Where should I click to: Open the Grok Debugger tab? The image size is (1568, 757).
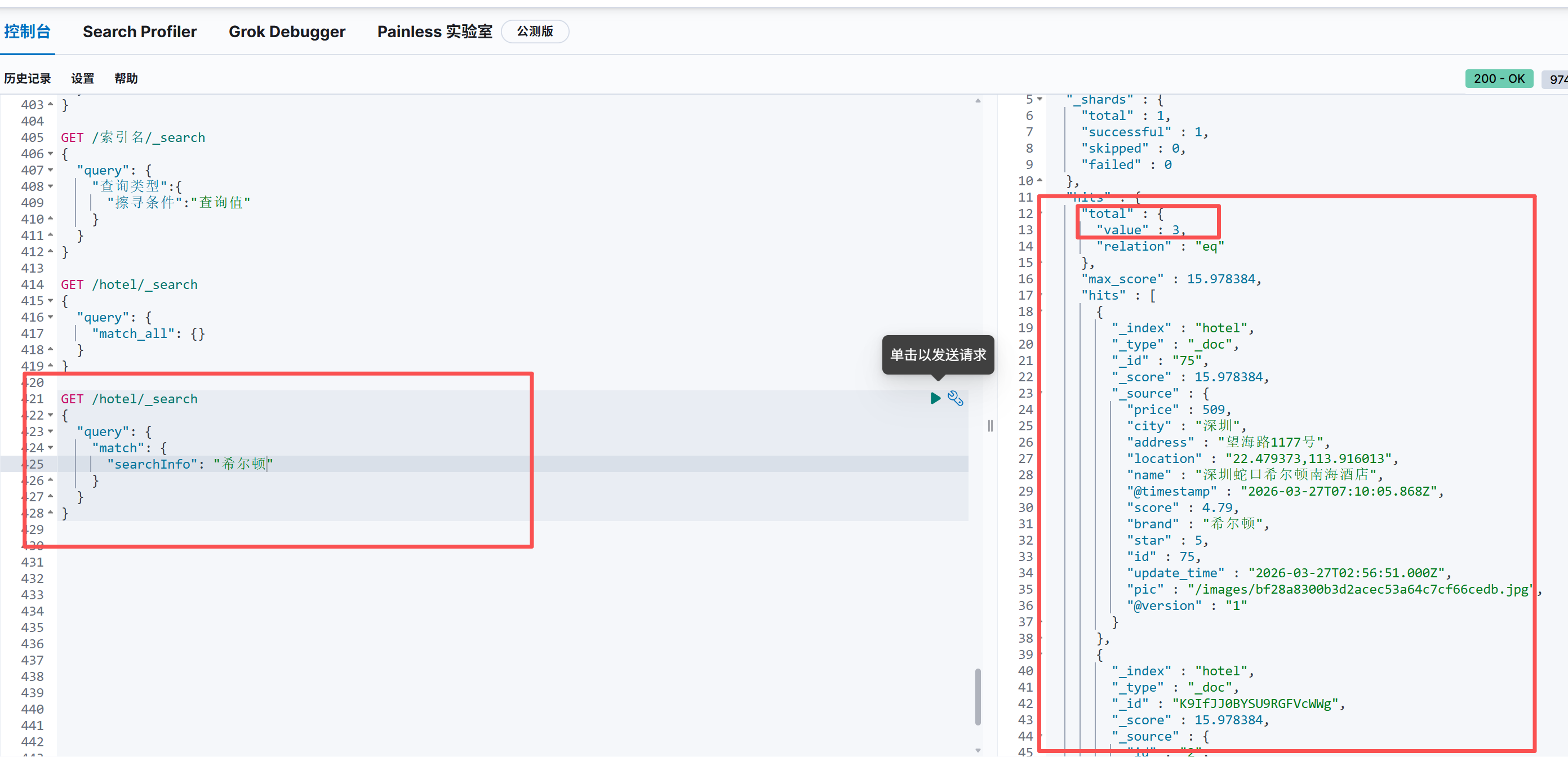tap(287, 32)
